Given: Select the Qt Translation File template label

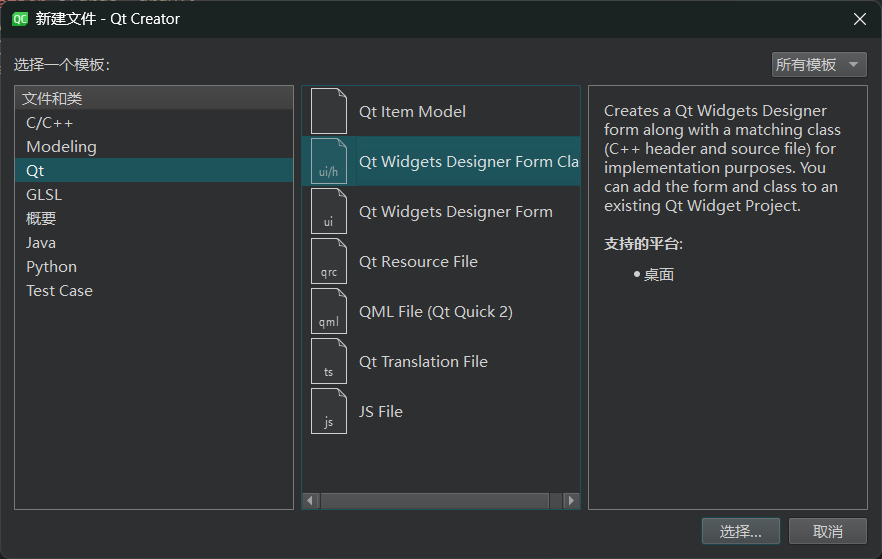Looking at the screenshot, I should 423,361.
